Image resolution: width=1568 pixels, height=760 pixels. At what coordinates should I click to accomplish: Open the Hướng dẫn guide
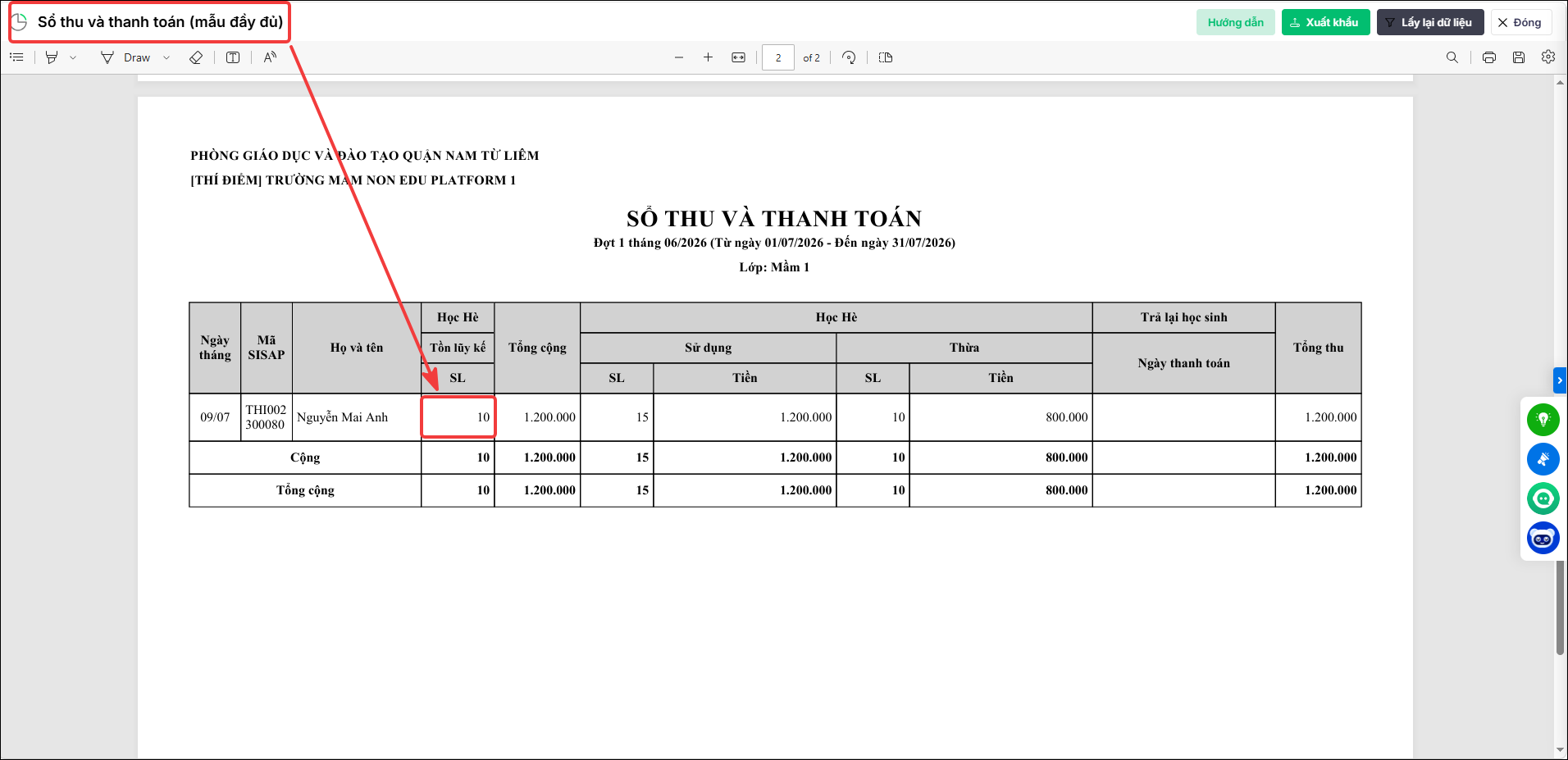point(1236,22)
